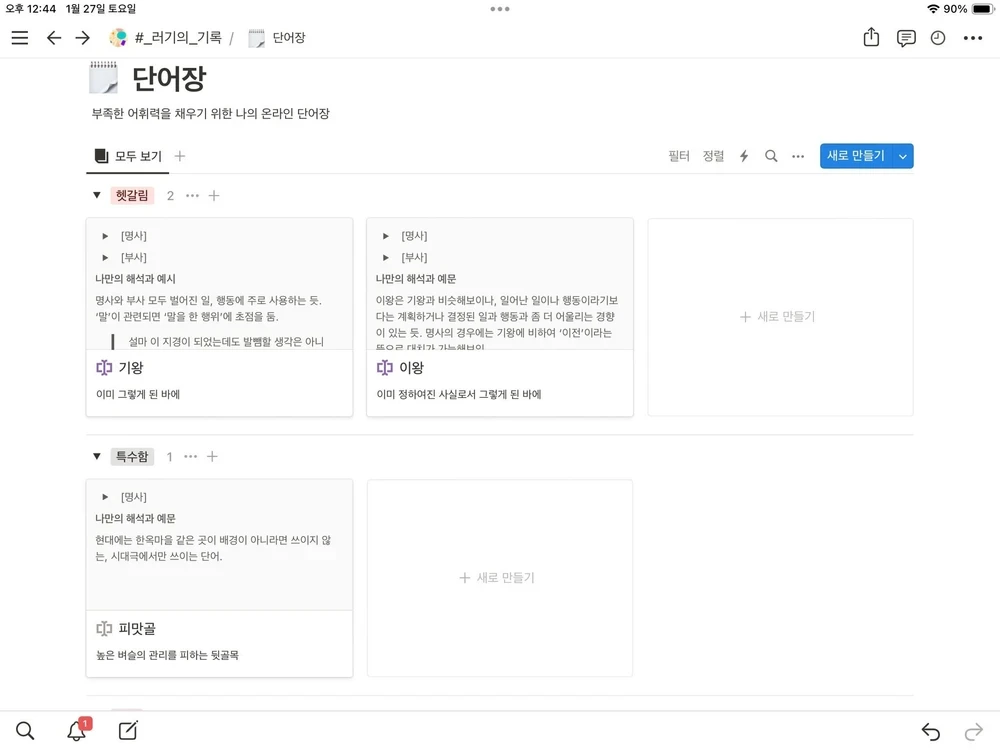
Task: Undo with the bottom arrow
Action: click(x=931, y=732)
